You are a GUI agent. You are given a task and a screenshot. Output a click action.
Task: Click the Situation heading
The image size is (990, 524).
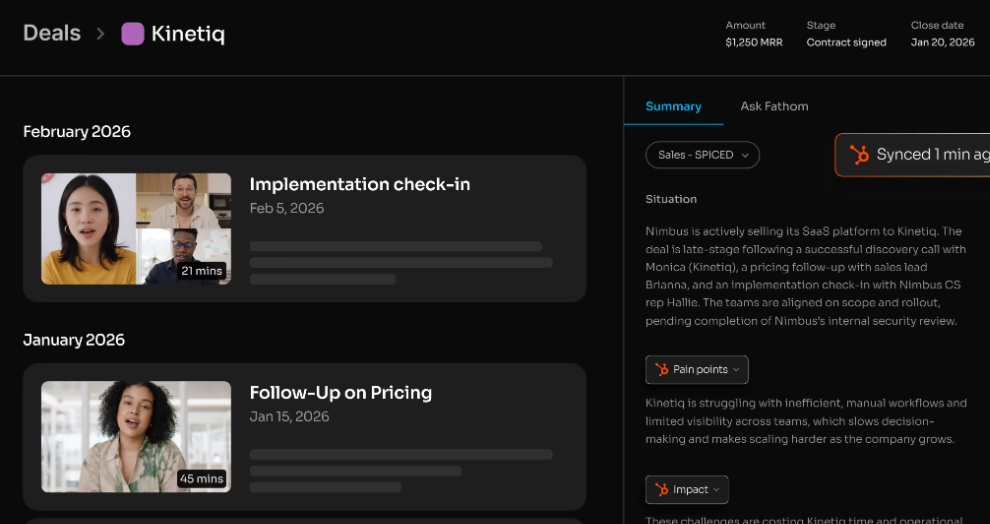(x=671, y=199)
